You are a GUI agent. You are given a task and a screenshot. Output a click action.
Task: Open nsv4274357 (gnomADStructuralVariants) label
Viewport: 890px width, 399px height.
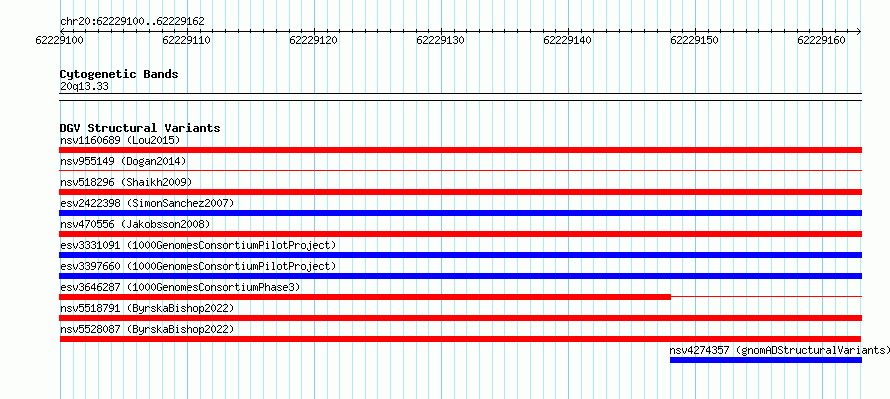[x=779, y=350]
